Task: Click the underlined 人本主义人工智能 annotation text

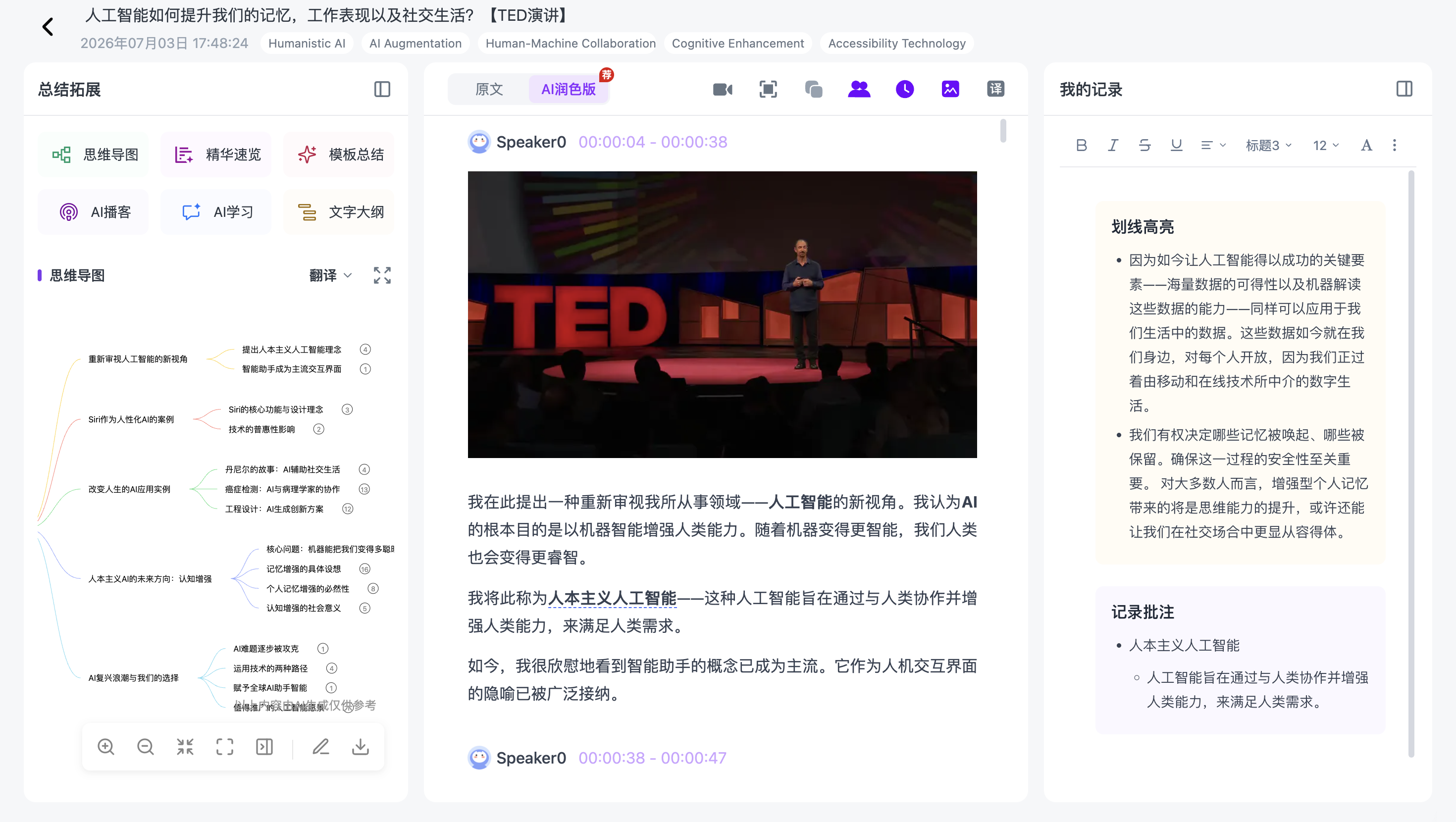Action: click(612, 598)
